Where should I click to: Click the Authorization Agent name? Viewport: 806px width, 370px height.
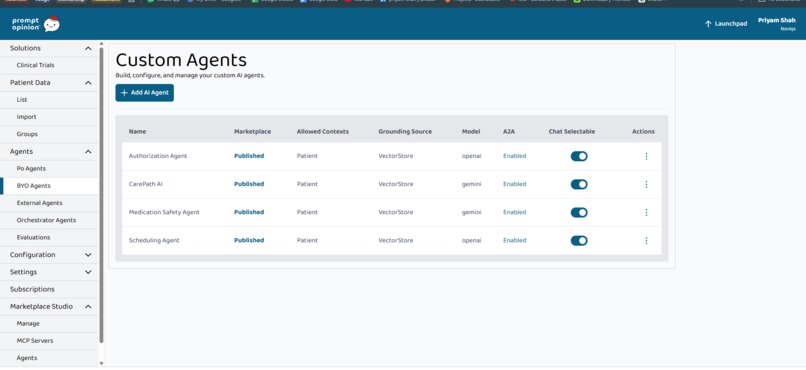[158, 156]
